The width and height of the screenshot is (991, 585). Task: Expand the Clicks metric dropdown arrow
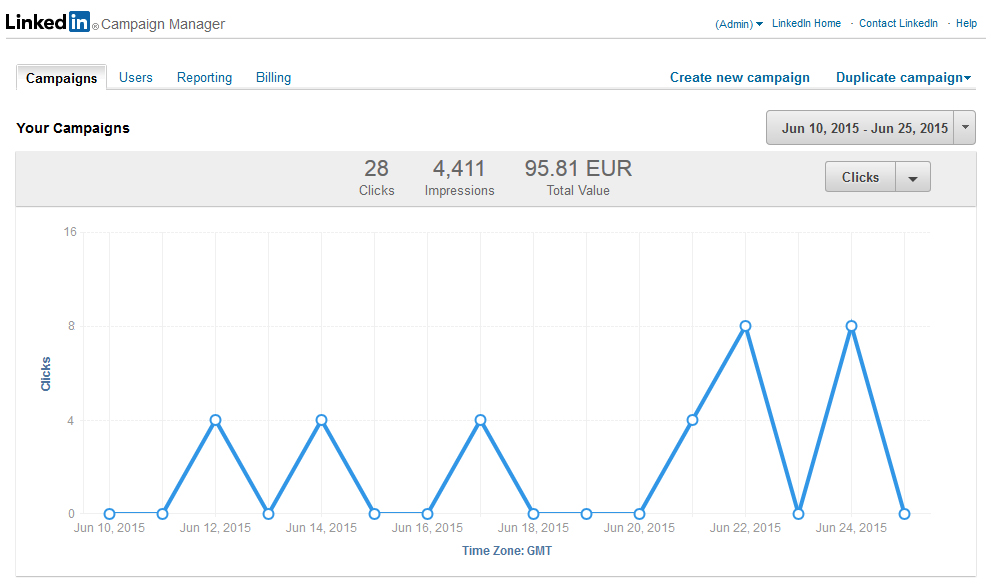point(913,178)
